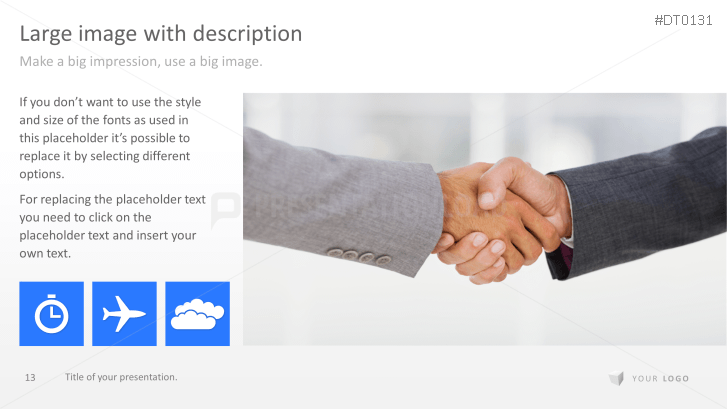Click the cube logo icon
This screenshot has width=727, height=409.
tap(617, 378)
